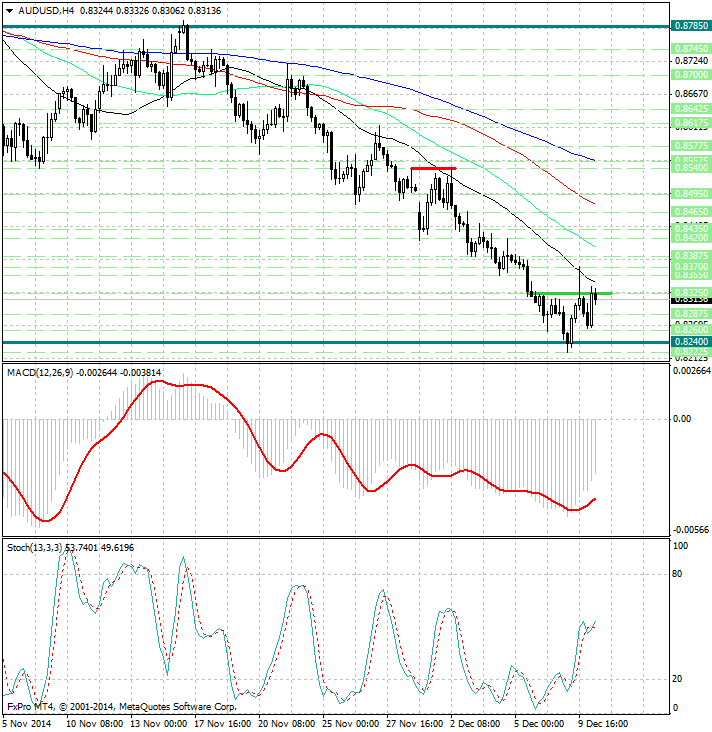The height and width of the screenshot is (732, 712).
Task: Select the thick teal line at 0.82400
Action: (300, 342)
